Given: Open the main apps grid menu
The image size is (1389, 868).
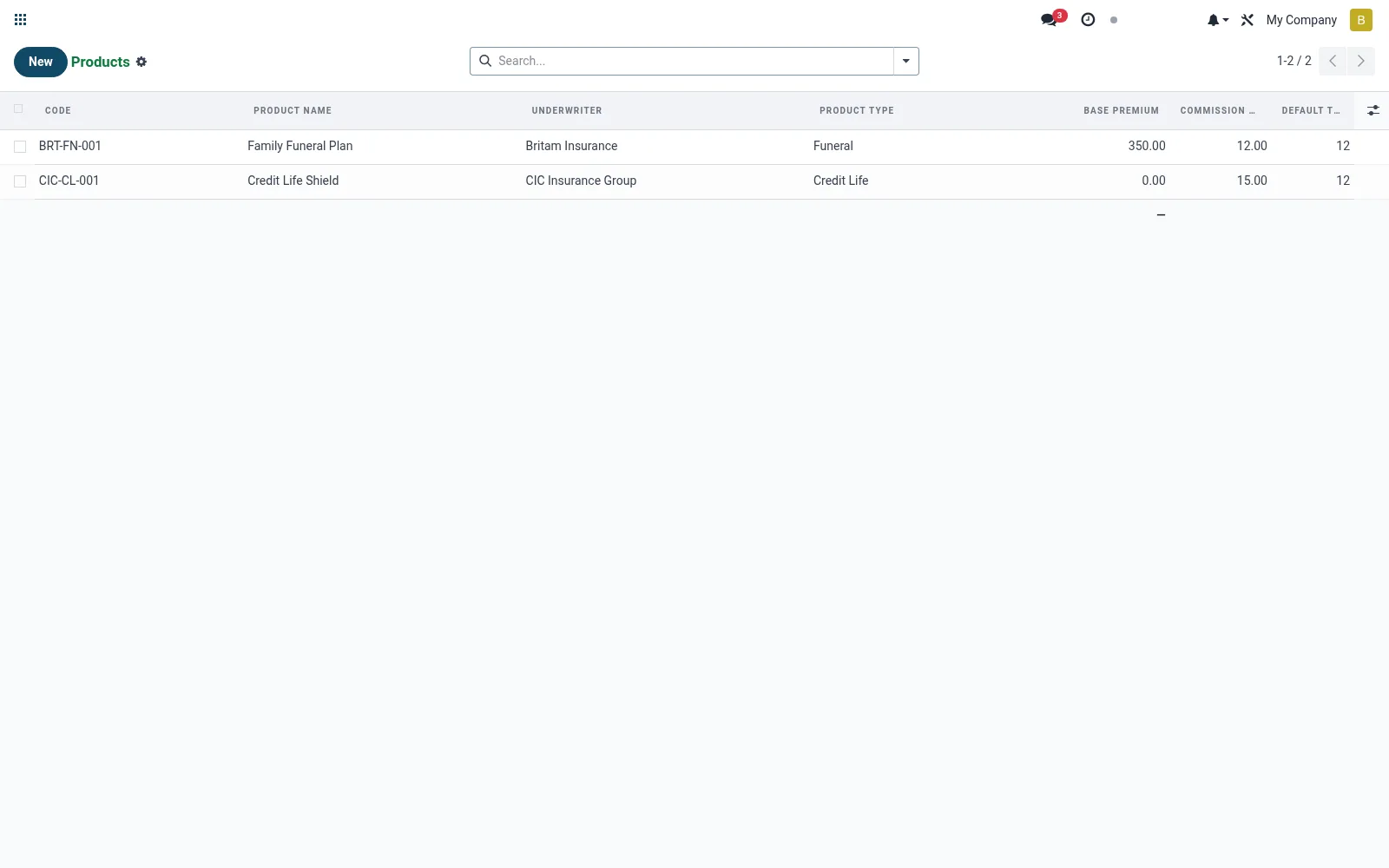Looking at the screenshot, I should pos(21,20).
